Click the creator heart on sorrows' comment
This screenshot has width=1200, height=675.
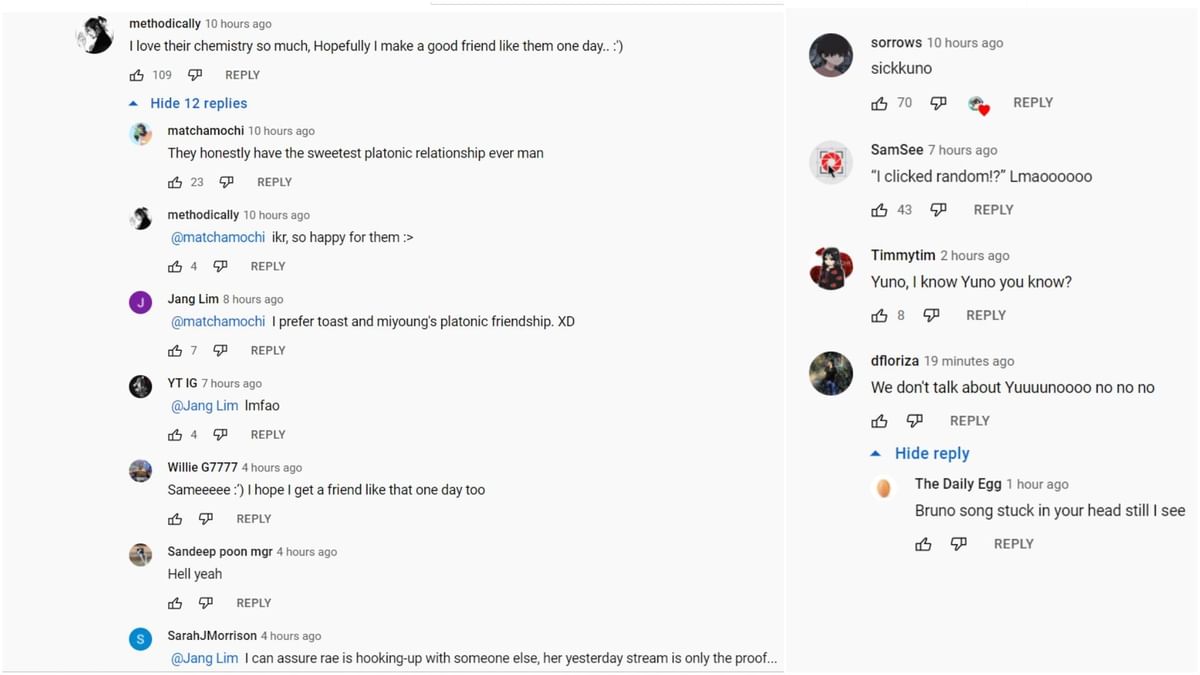(x=978, y=104)
